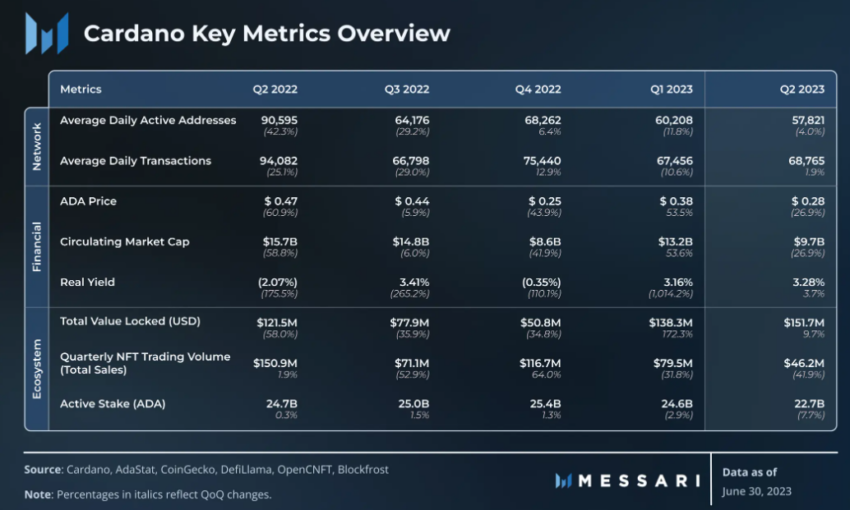
Task: Click the Quarterly NFT Trading Volume row label
Action: click(x=145, y=363)
